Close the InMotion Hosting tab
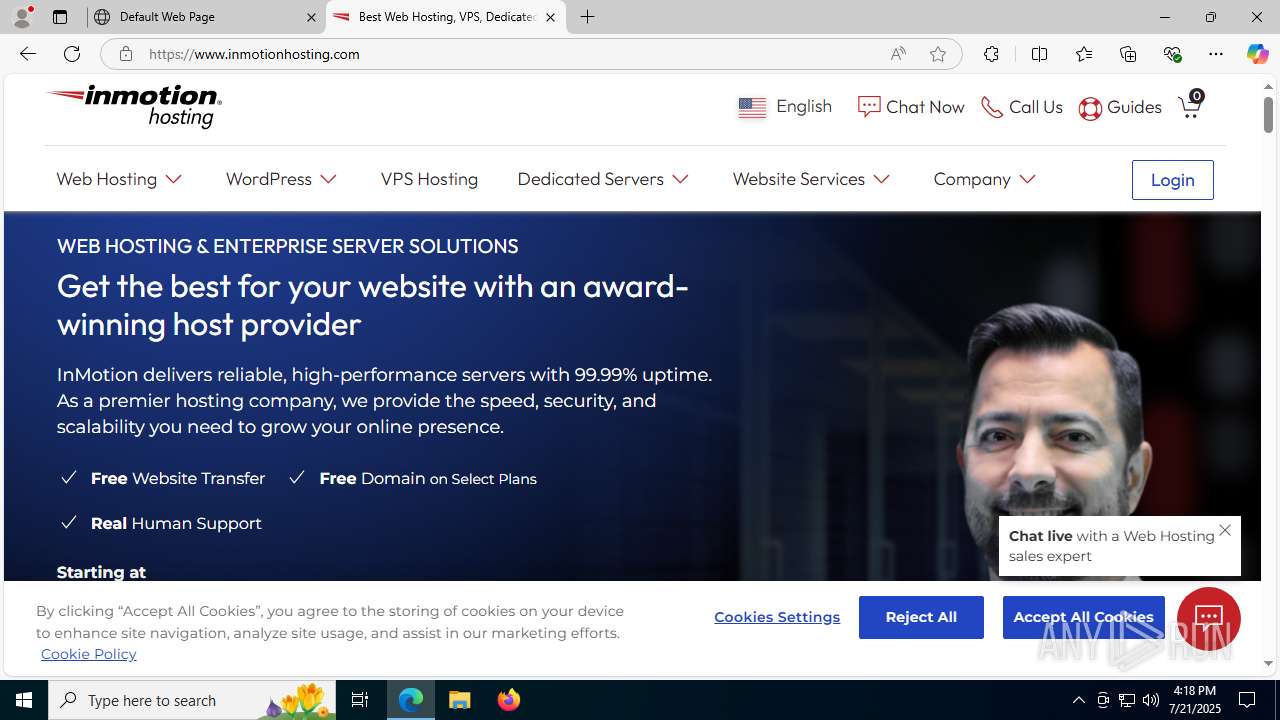The width and height of the screenshot is (1280, 720). coord(550,17)
